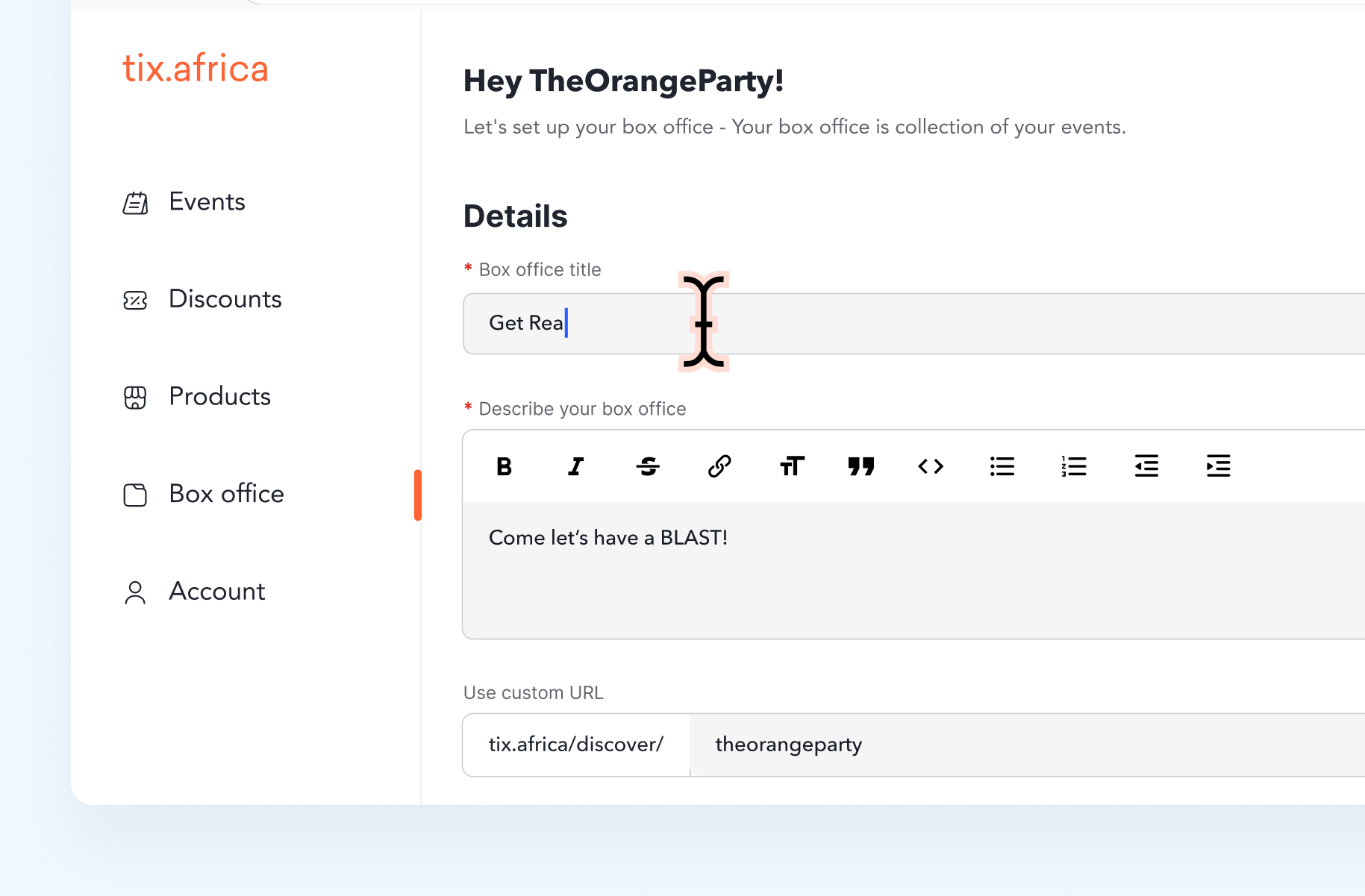Insert a code block

tap(931, 466)
